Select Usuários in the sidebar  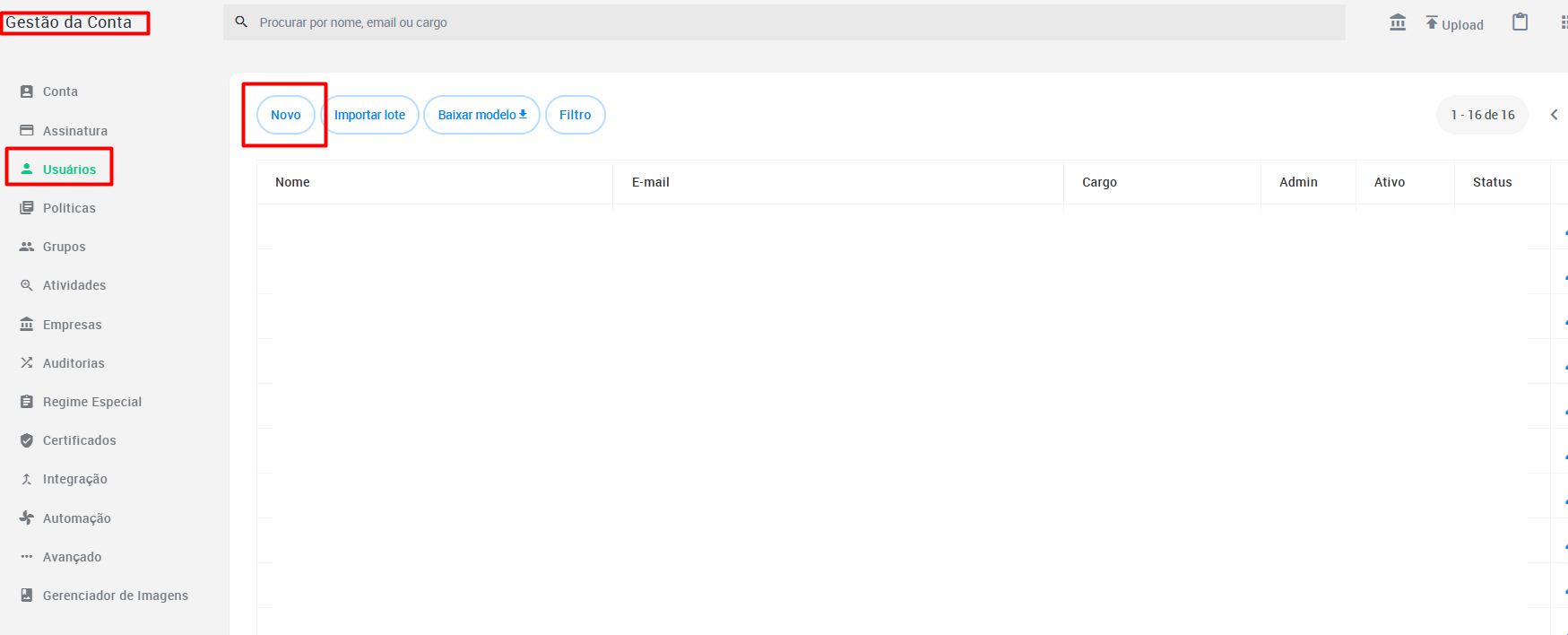point(69,169)
